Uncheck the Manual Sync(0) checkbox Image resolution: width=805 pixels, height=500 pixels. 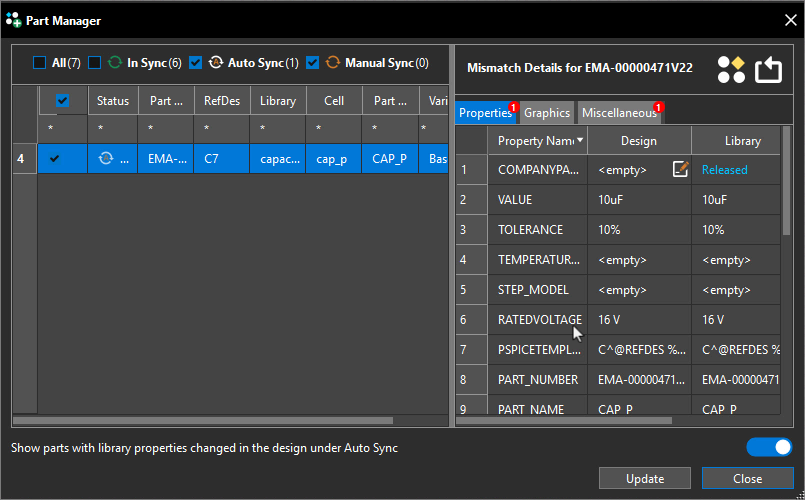312,63
